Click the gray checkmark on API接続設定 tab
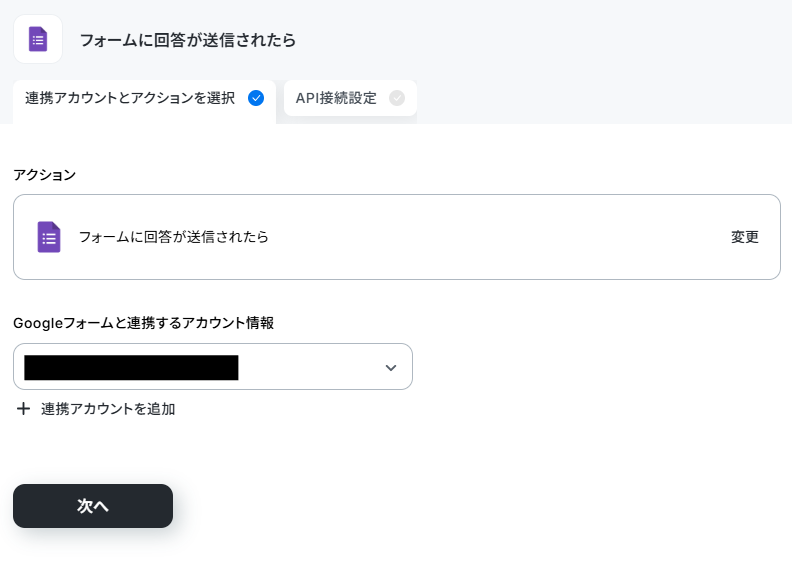The width and height of the screenshot is (792, 568). 397,98
